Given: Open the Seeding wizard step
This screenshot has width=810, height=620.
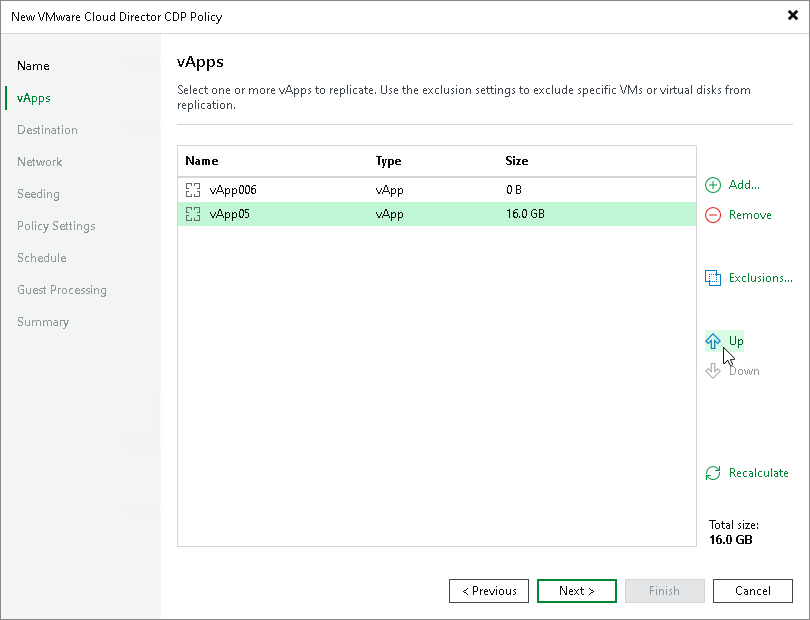Looking at the screenshot, I should 38,194.
